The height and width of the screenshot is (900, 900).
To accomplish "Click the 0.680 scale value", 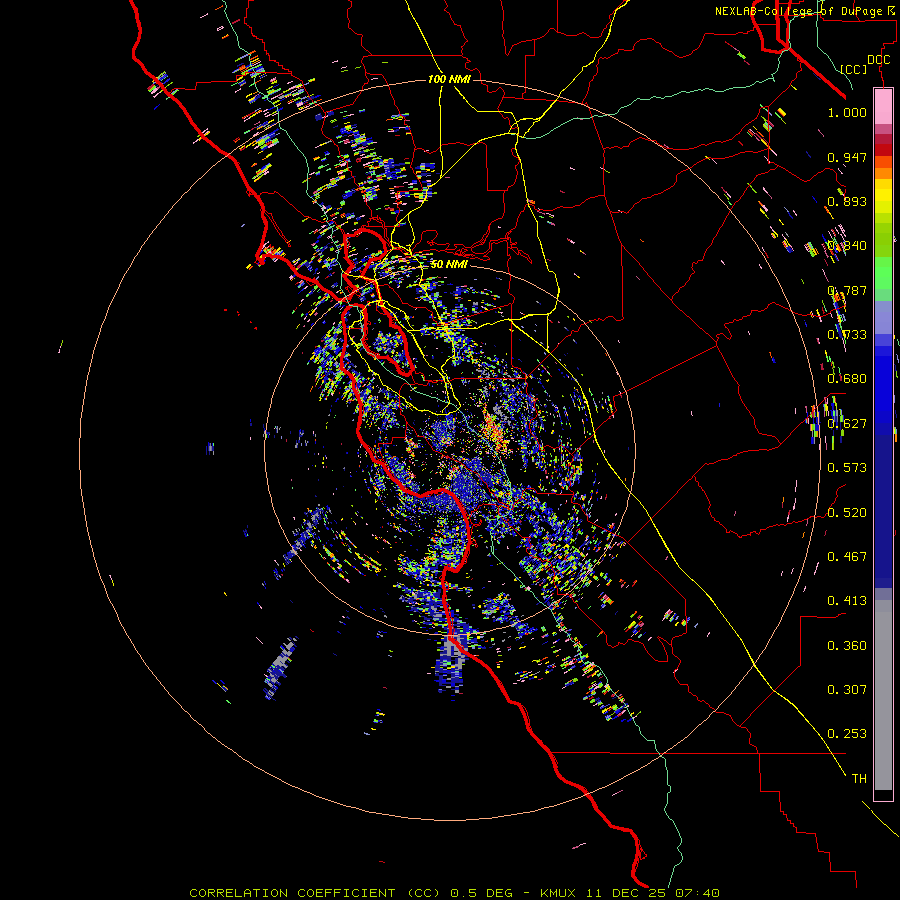I will pyautogui.click(x=847, y=379).
